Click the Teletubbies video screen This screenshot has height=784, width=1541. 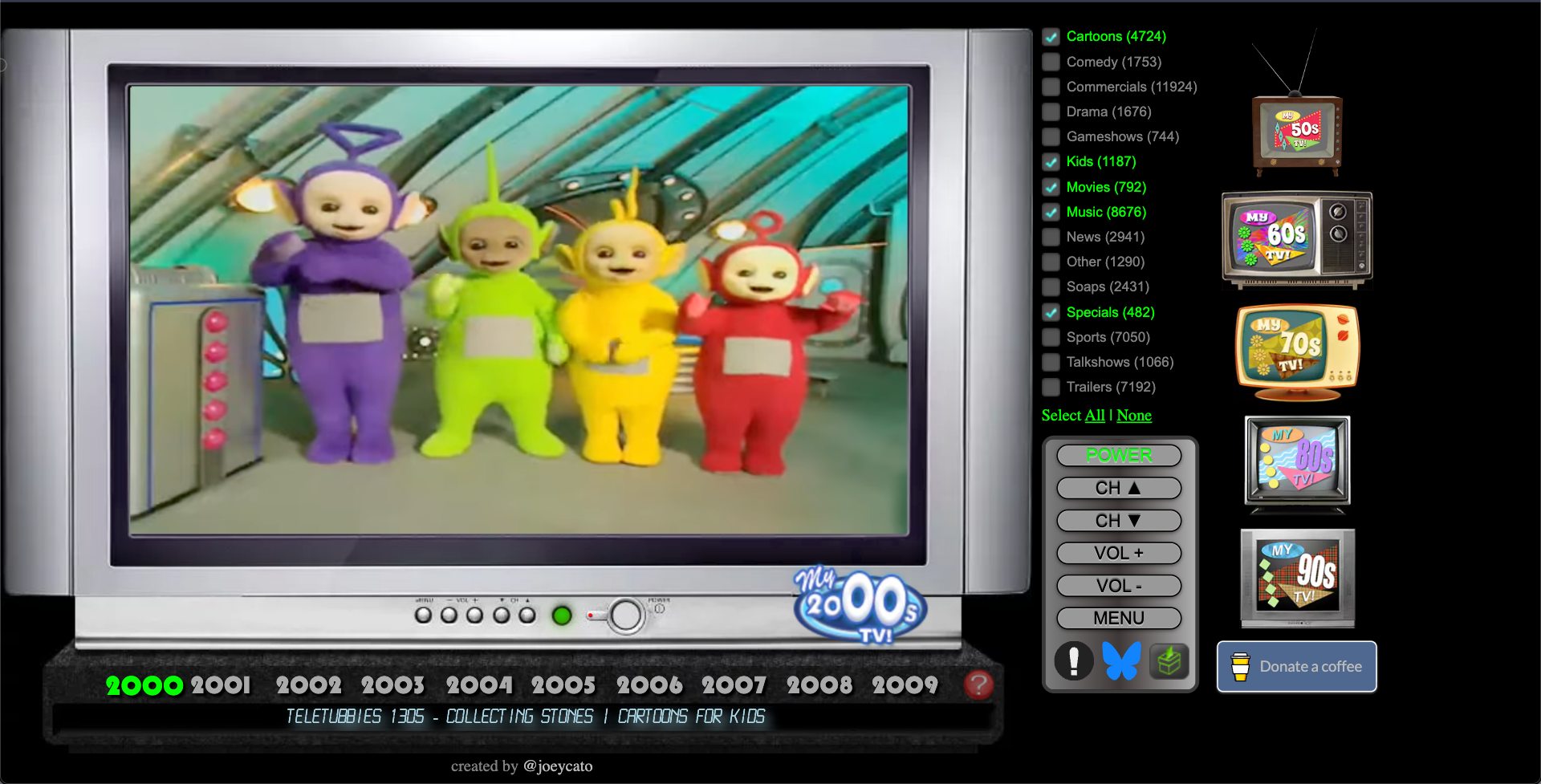pos(519,311)
